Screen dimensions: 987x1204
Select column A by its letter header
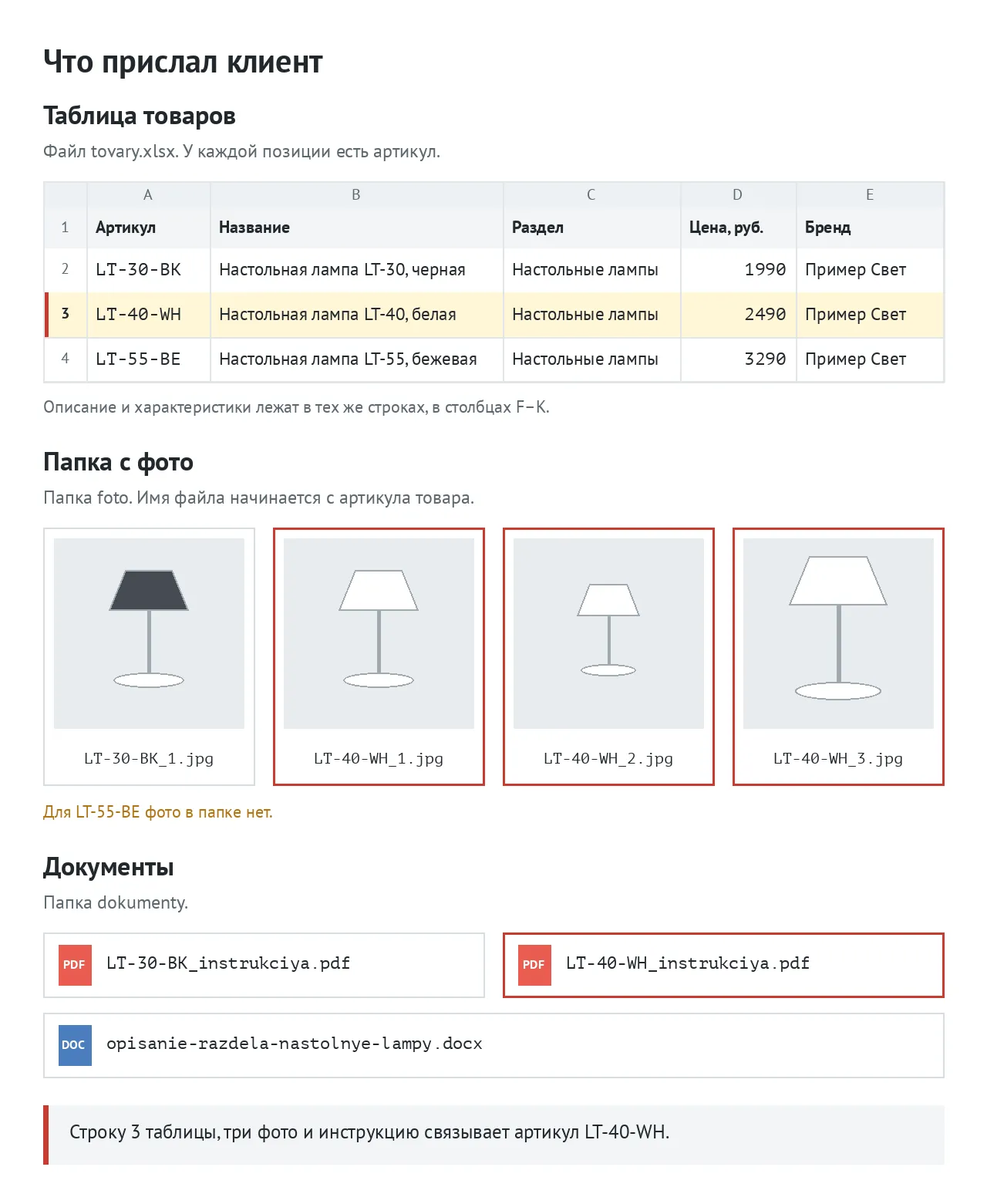pos(149,195)
